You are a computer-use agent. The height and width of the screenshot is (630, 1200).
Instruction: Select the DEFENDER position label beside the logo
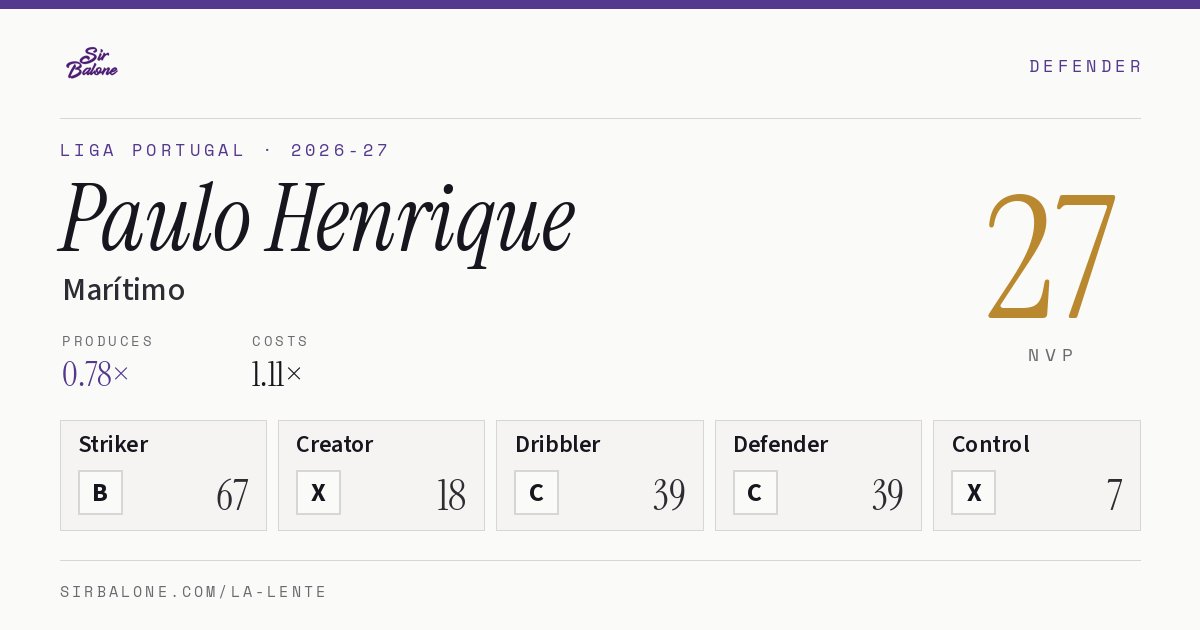point(1085,66)
